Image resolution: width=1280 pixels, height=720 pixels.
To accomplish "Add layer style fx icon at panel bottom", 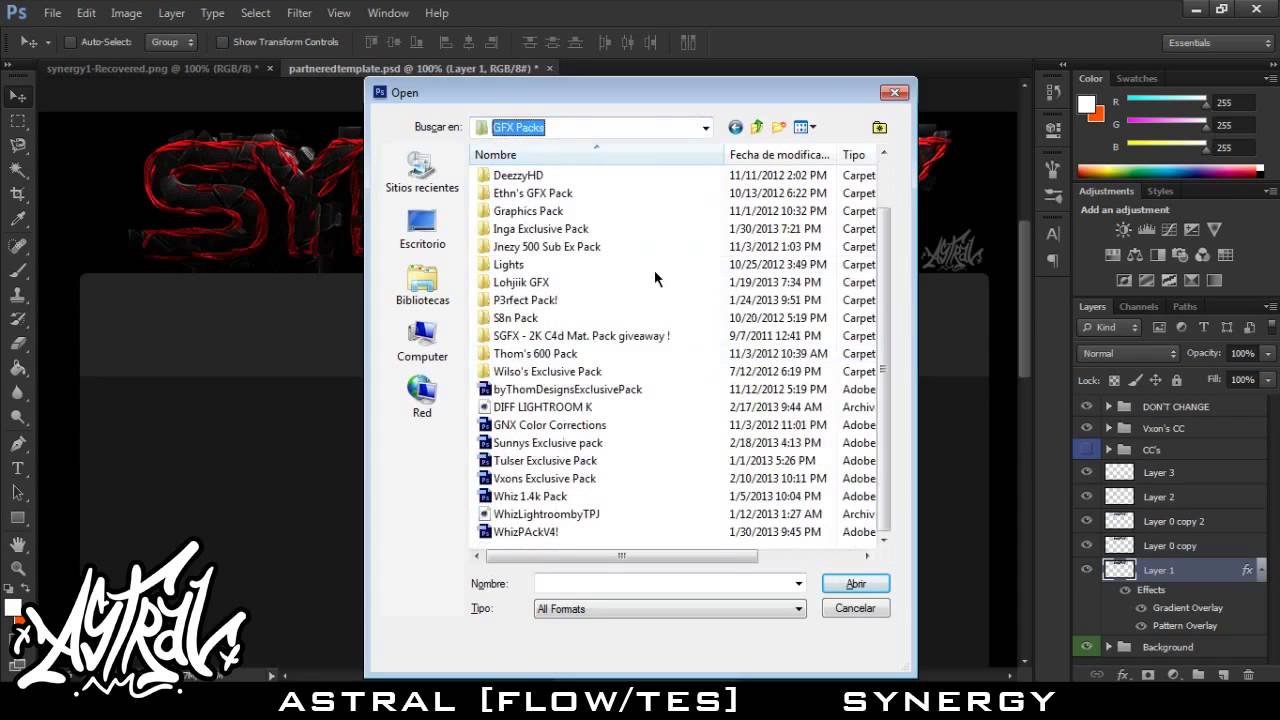I will [1122, 675].
